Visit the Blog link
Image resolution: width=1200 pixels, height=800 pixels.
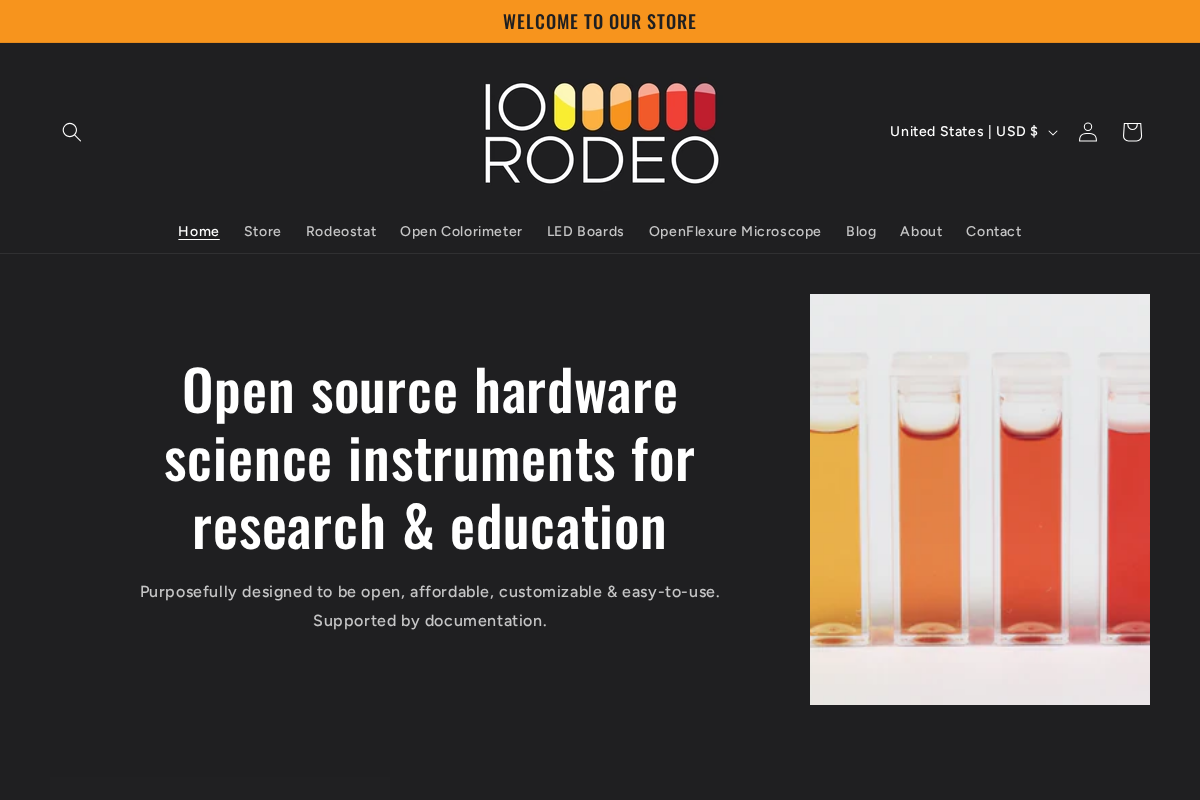click(x=861, y=231)
